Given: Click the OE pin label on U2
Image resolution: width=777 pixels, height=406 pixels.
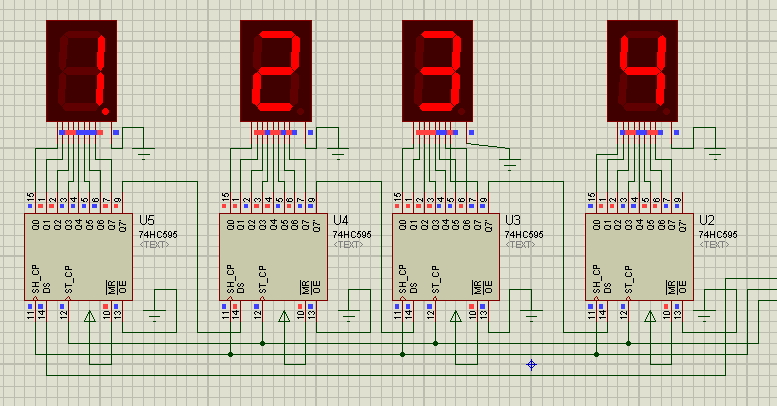Looking at the screenshot, I should click(x=682, y=287).
